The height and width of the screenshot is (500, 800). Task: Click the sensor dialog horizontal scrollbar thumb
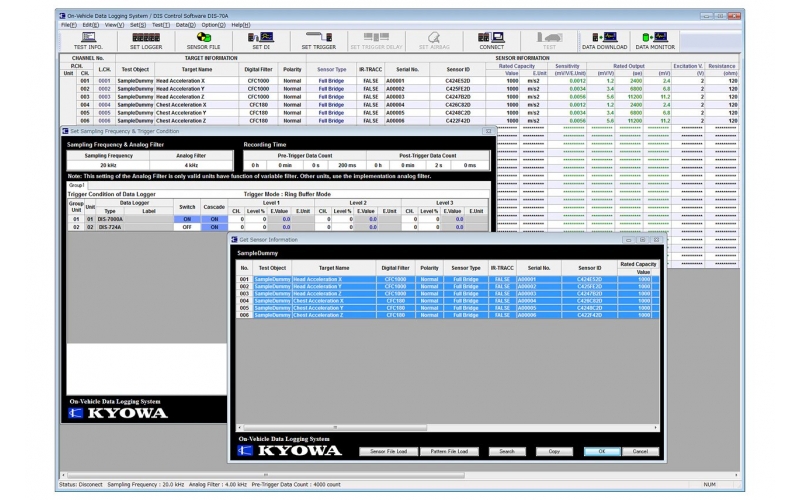[x=335, y=428]
